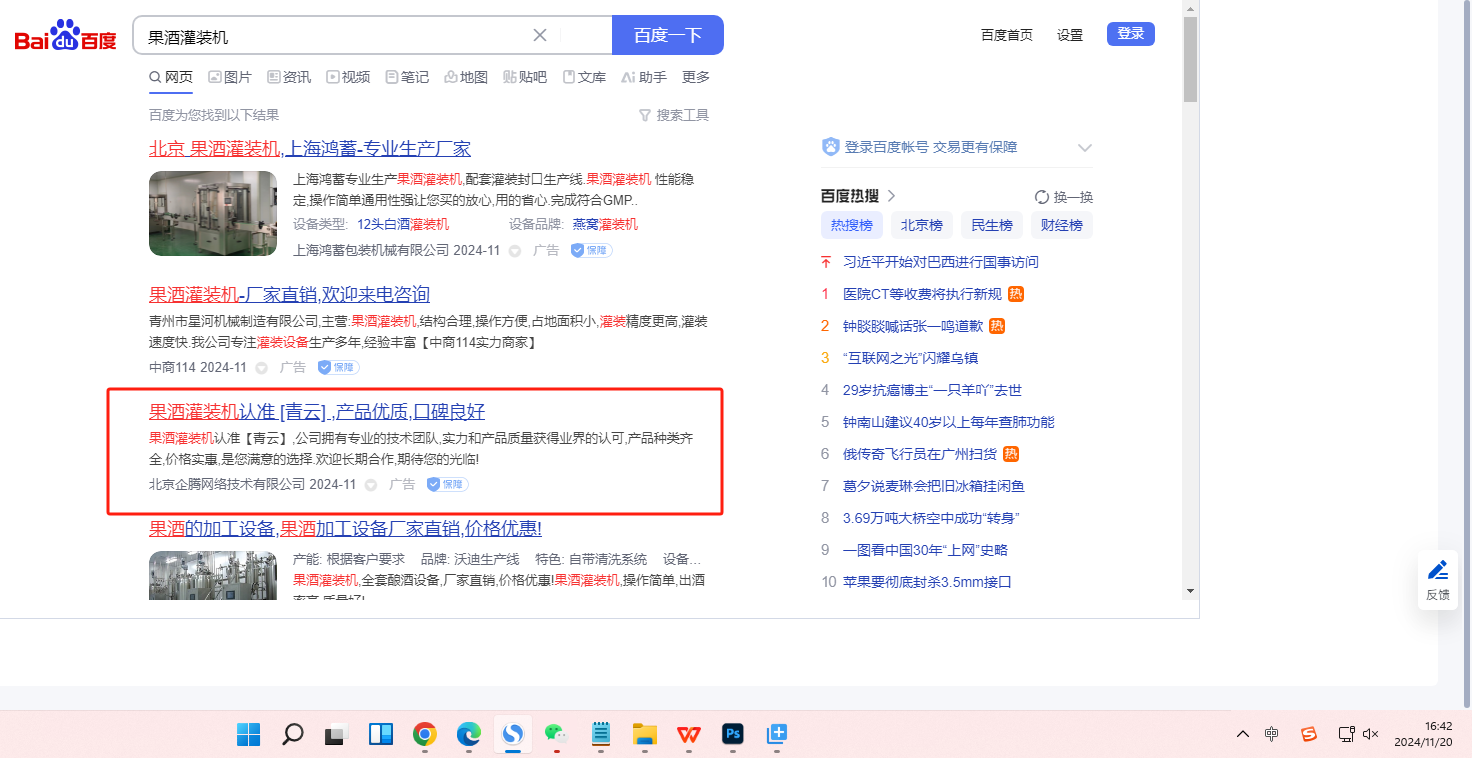Refresh hot searches with 换一换
1472x758 pixels.
pyautogui.click(x=1064, y=197)
